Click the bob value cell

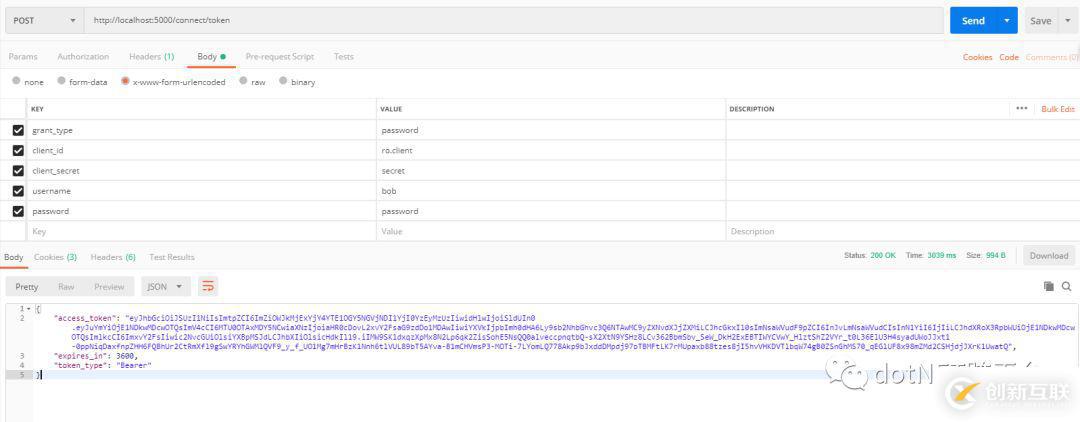click(551, 191)
